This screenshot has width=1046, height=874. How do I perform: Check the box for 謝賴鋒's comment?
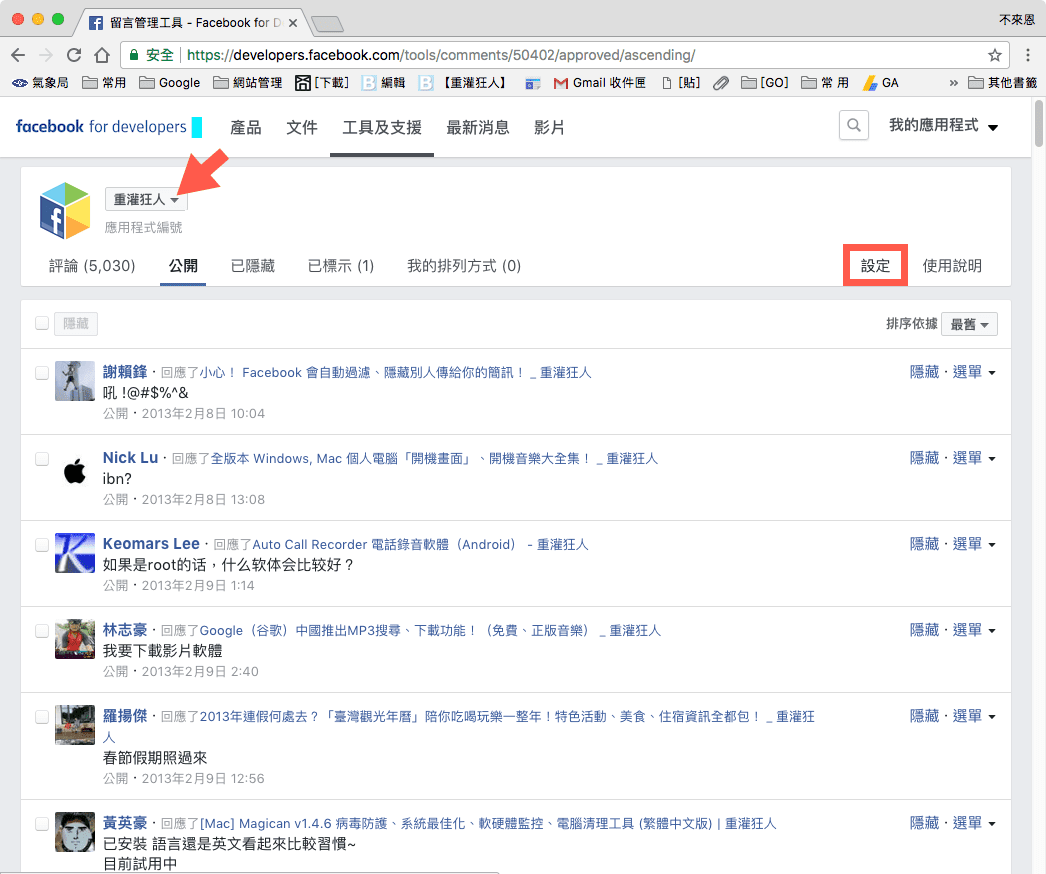tap(42, 372)
